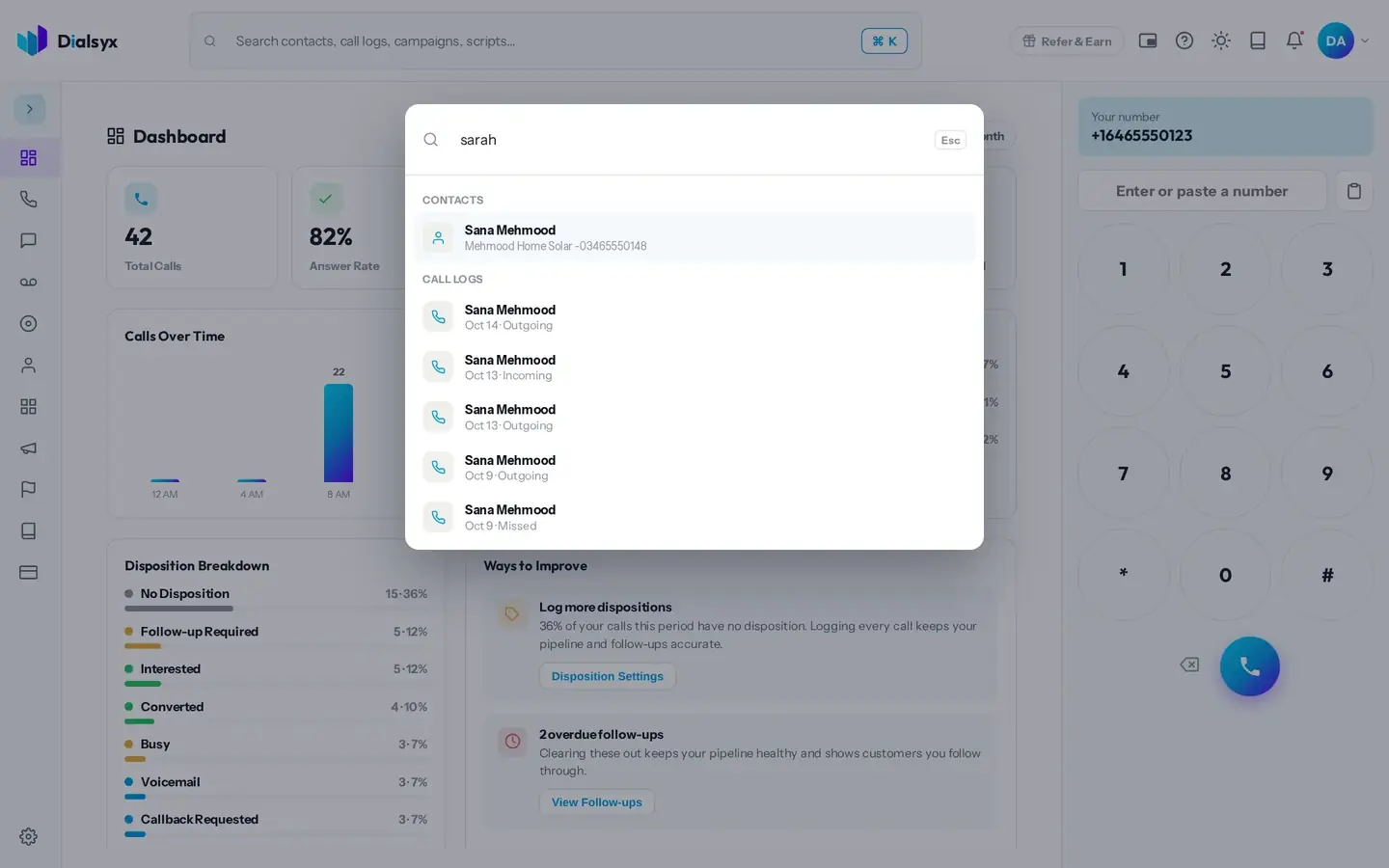Tap the # key on the dialpad
The height and width of the screenshot is (868, 1389).
click(1327, 575)
